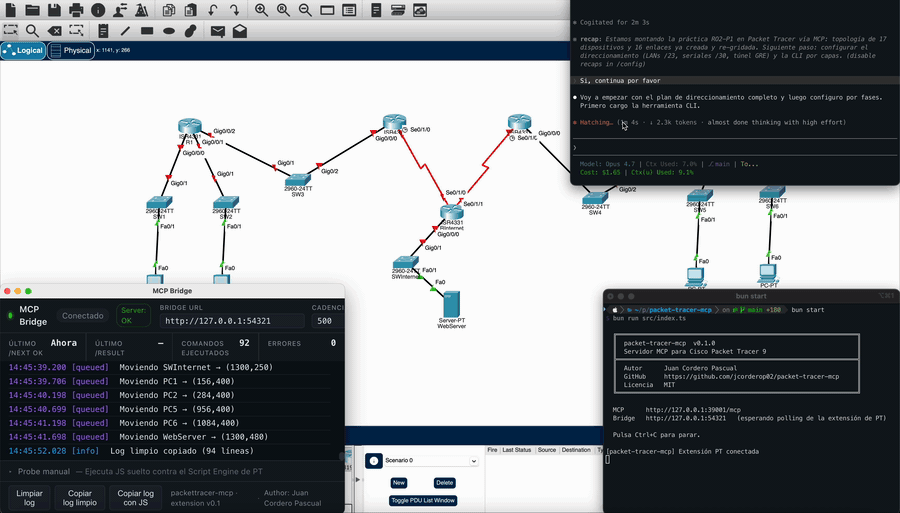Screen dimensions: 900x513
Task: Activate the Delete tool icon
Action: pos(54,30)
